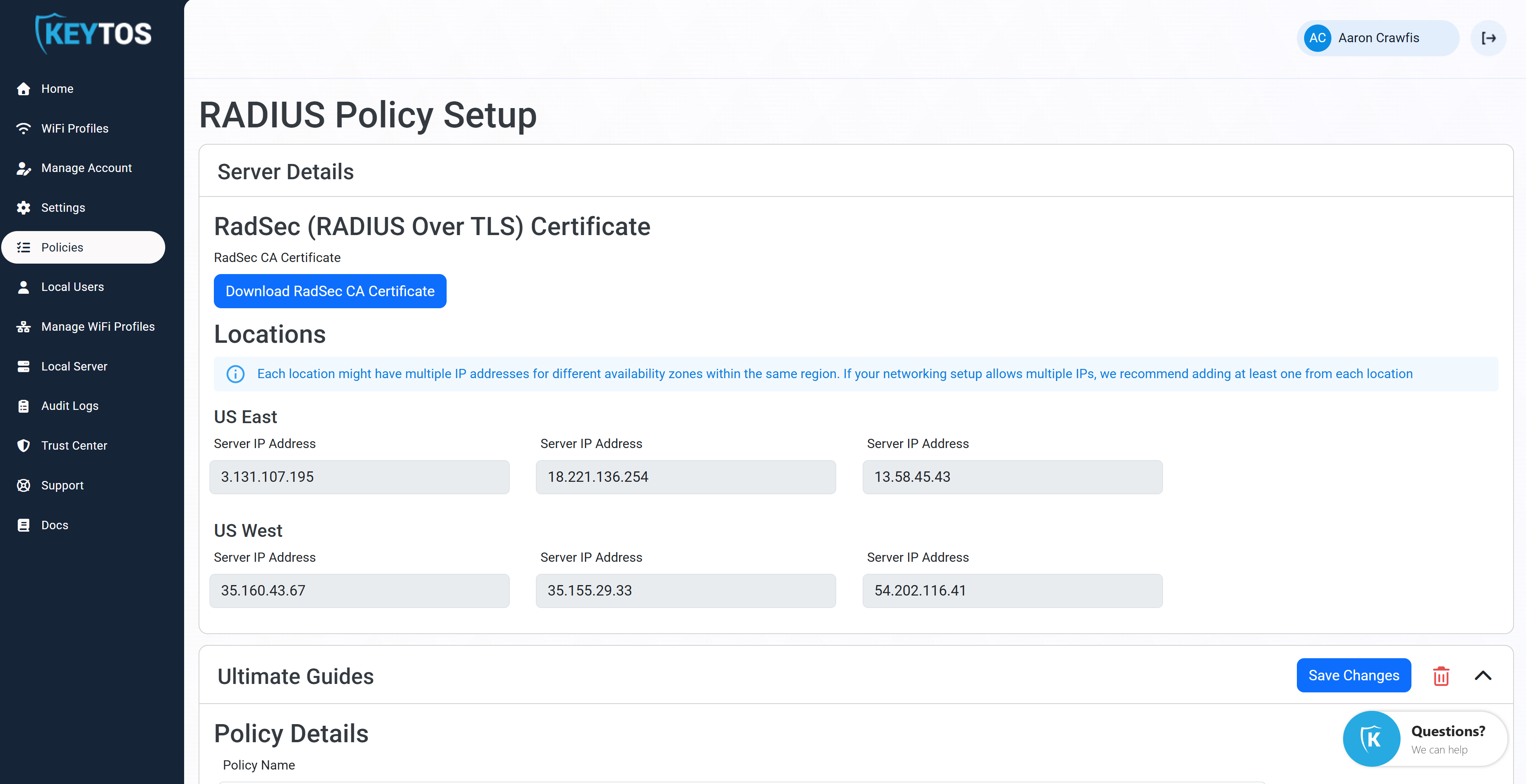Download the RadSec CA Certificate

click(x=330, y=291)
